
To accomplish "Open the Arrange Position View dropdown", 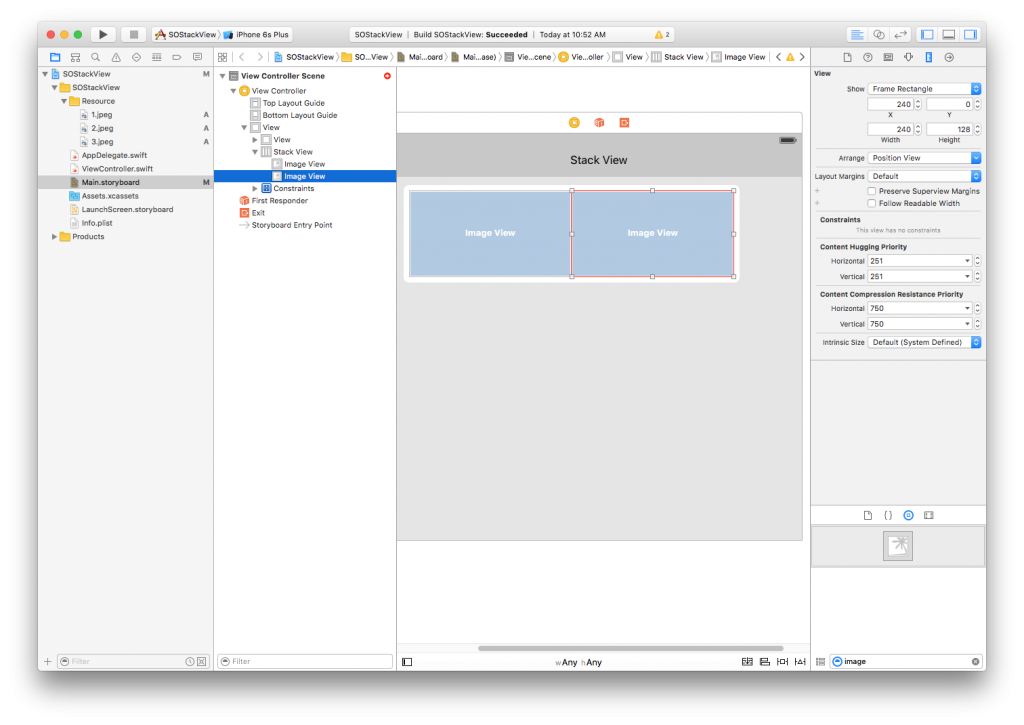I will [924, 158].
